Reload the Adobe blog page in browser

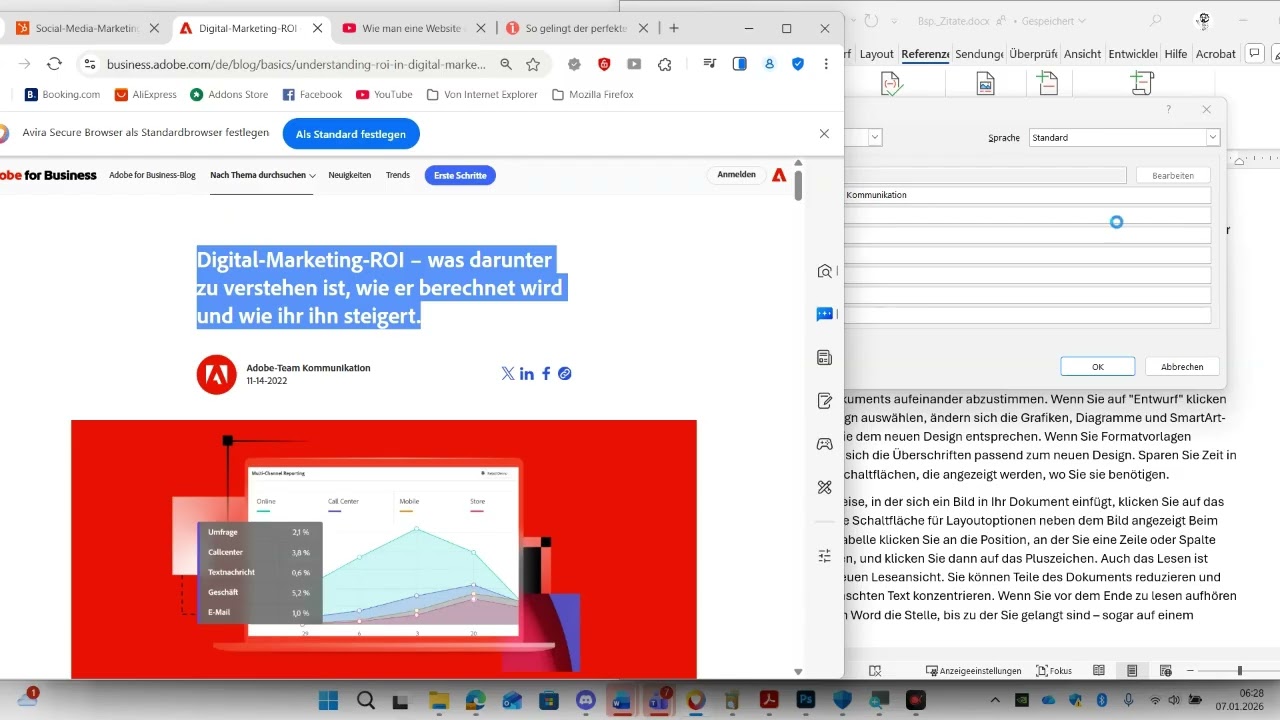(54, 64)
